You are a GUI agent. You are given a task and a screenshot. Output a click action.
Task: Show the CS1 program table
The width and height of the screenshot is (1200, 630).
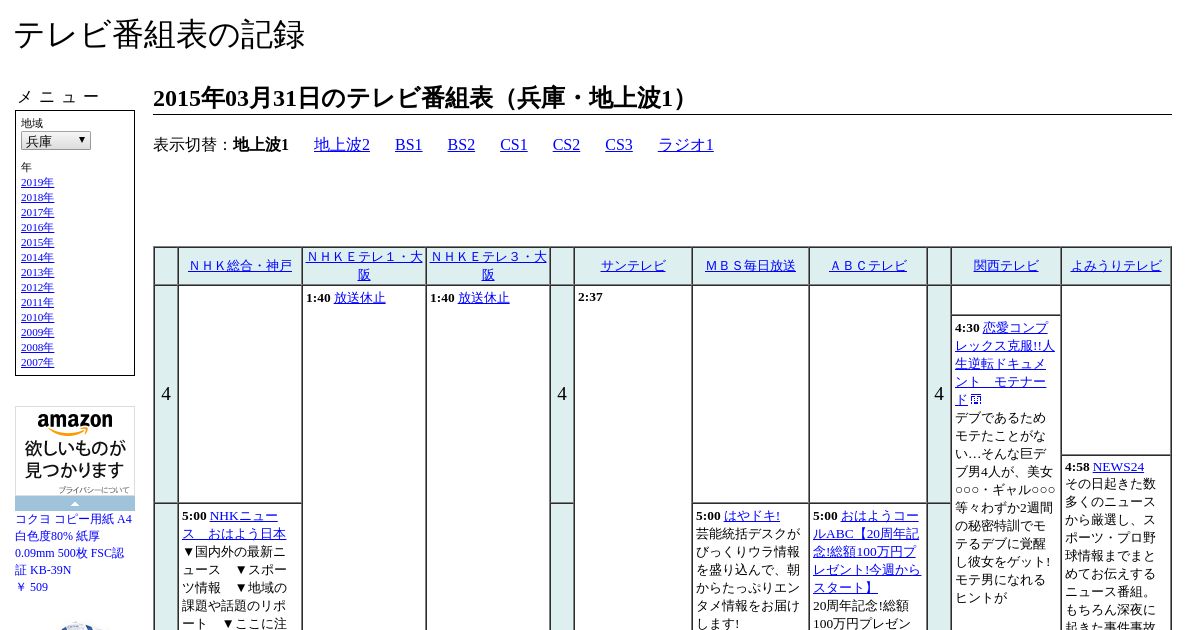[514, 145]
